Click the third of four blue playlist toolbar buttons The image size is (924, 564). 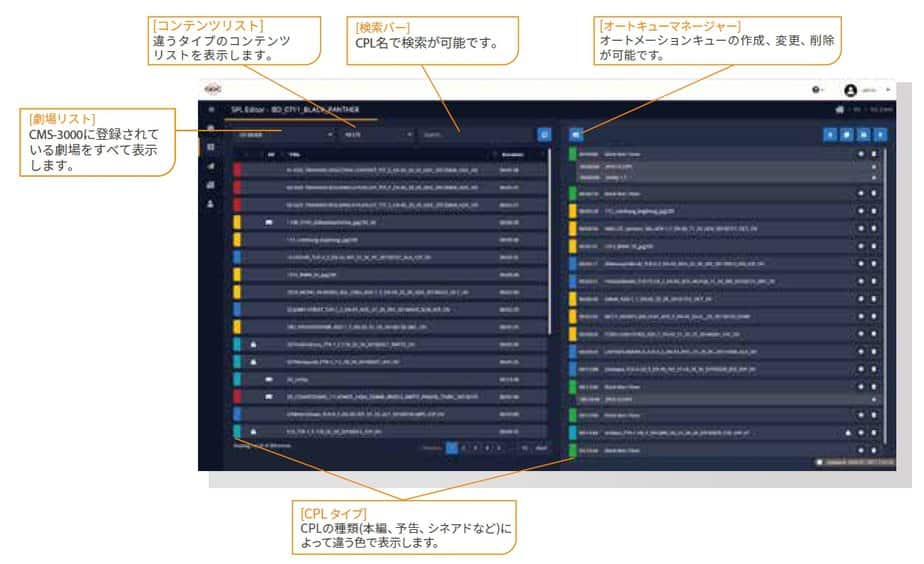point(863,135)
